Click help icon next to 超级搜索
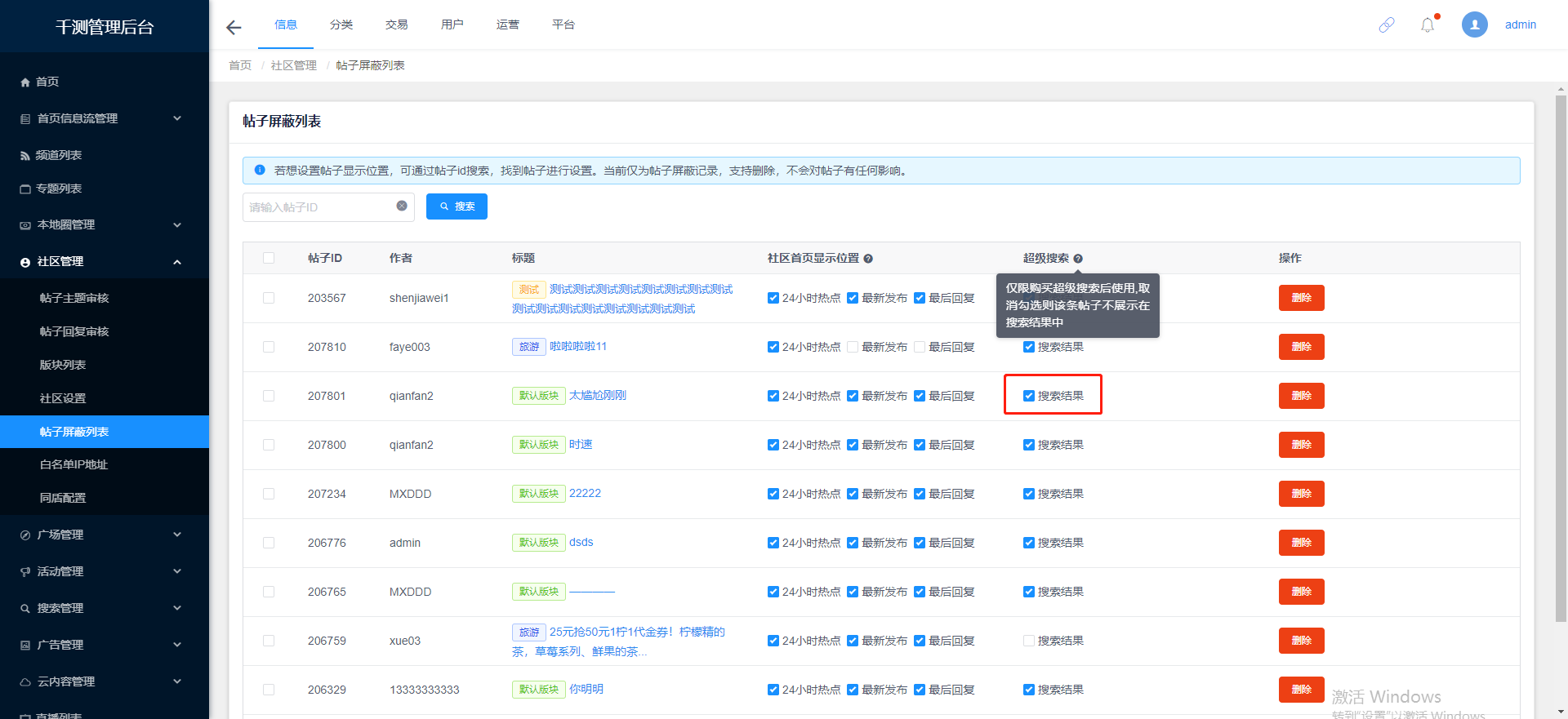The image size is (1568, 719). point(1078,259)
